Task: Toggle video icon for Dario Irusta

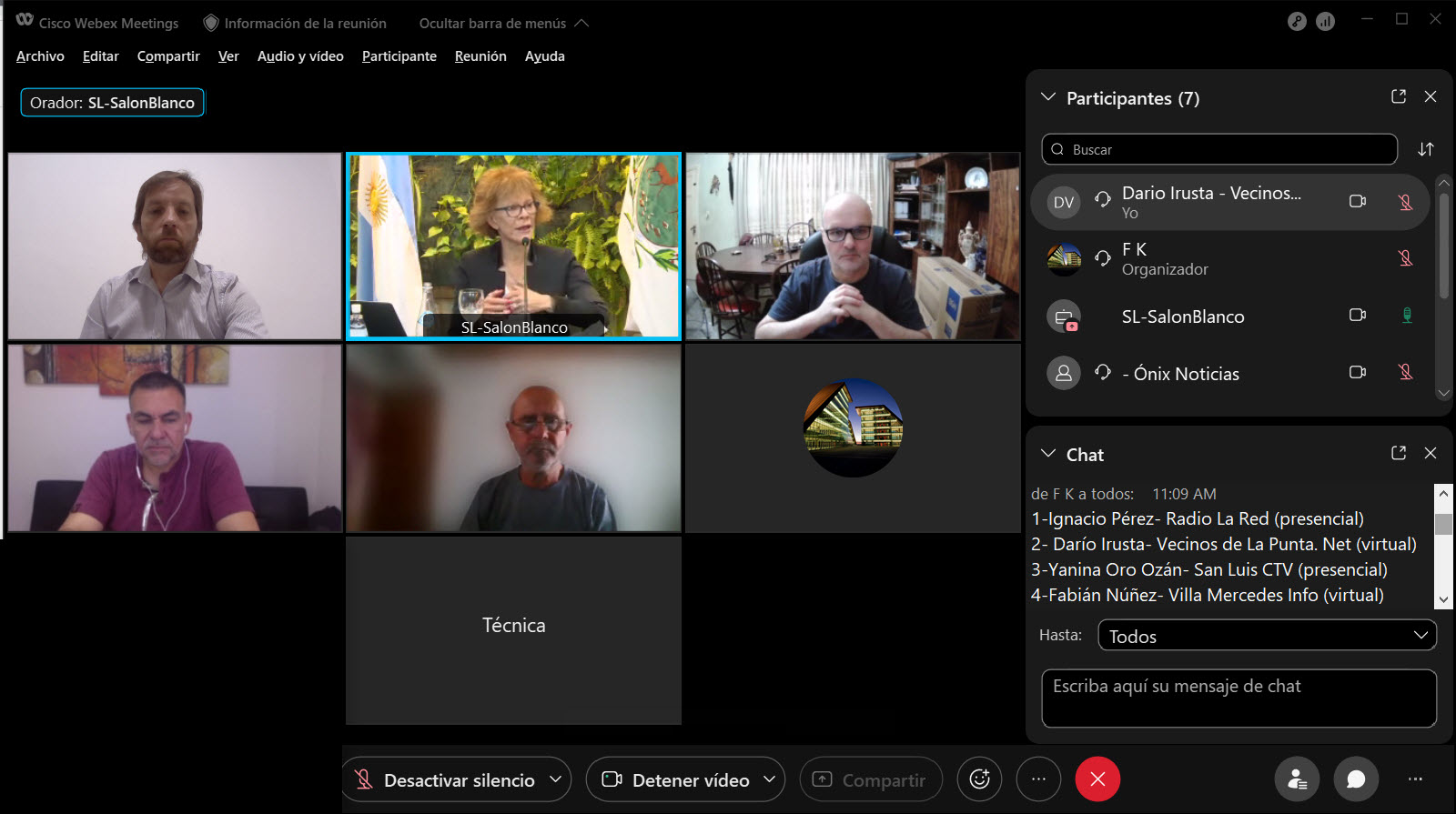Action: click(x=1358, y=201)
